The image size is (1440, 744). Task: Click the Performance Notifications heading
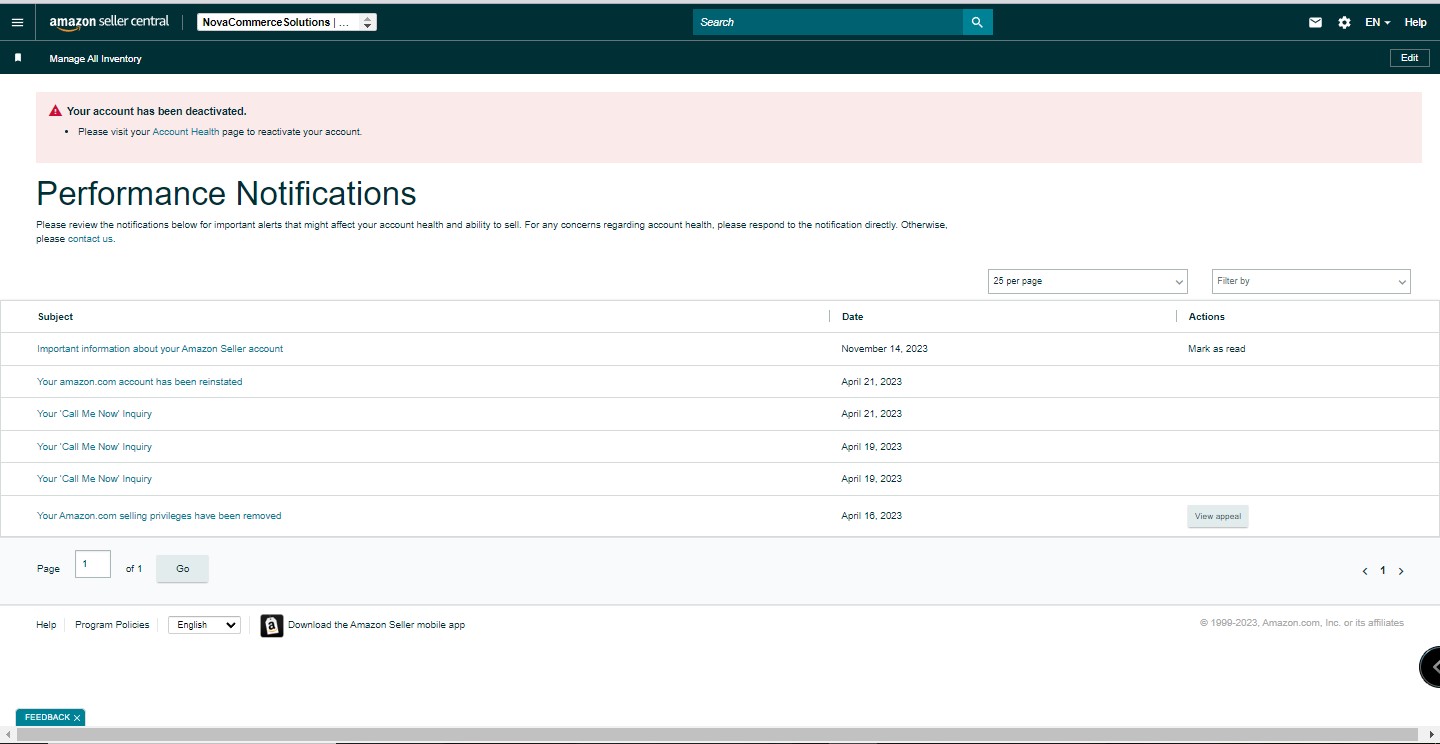pyautogui.click(x=226, y=193)
